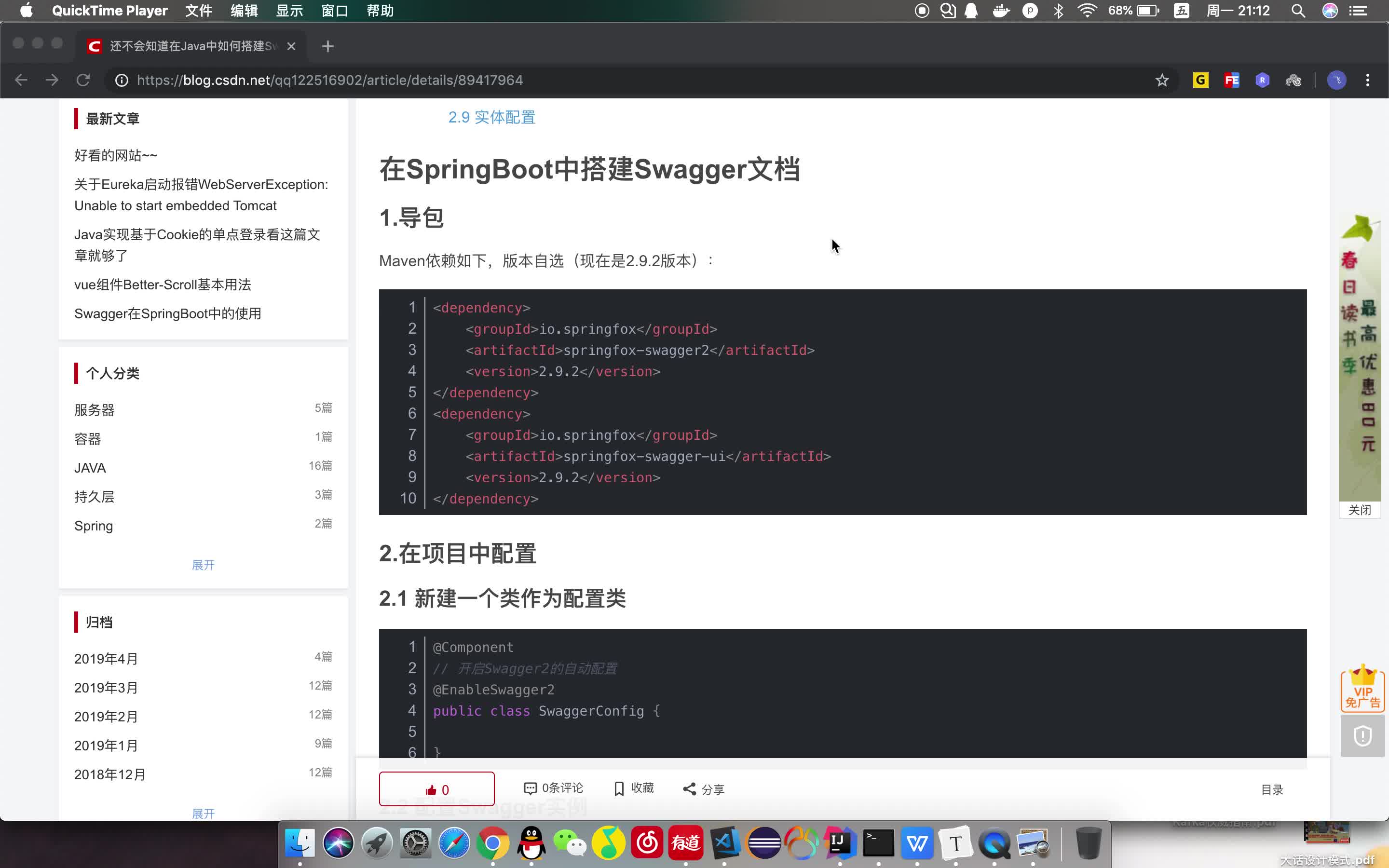Click site info icon in address bar
The image size is (1389, 868).
[121, 80]
